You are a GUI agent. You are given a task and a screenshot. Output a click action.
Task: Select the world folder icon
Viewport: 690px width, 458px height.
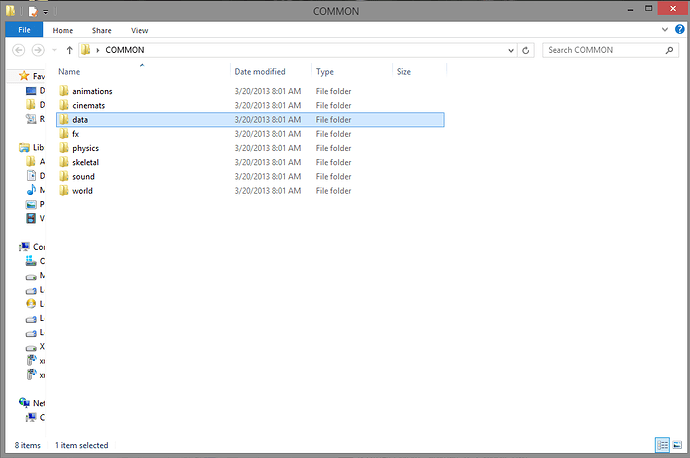coord(64,190)
